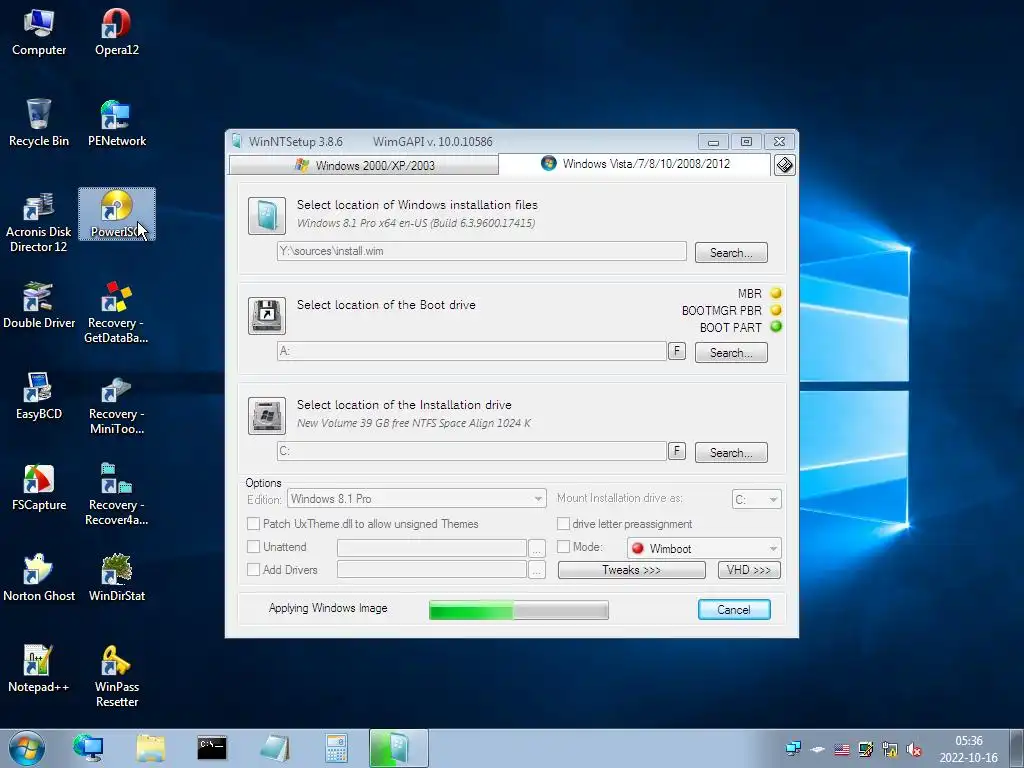The image size is (1024, 768).
Task: Expand the VHD >>> panel
Action: tap(748, 570)
